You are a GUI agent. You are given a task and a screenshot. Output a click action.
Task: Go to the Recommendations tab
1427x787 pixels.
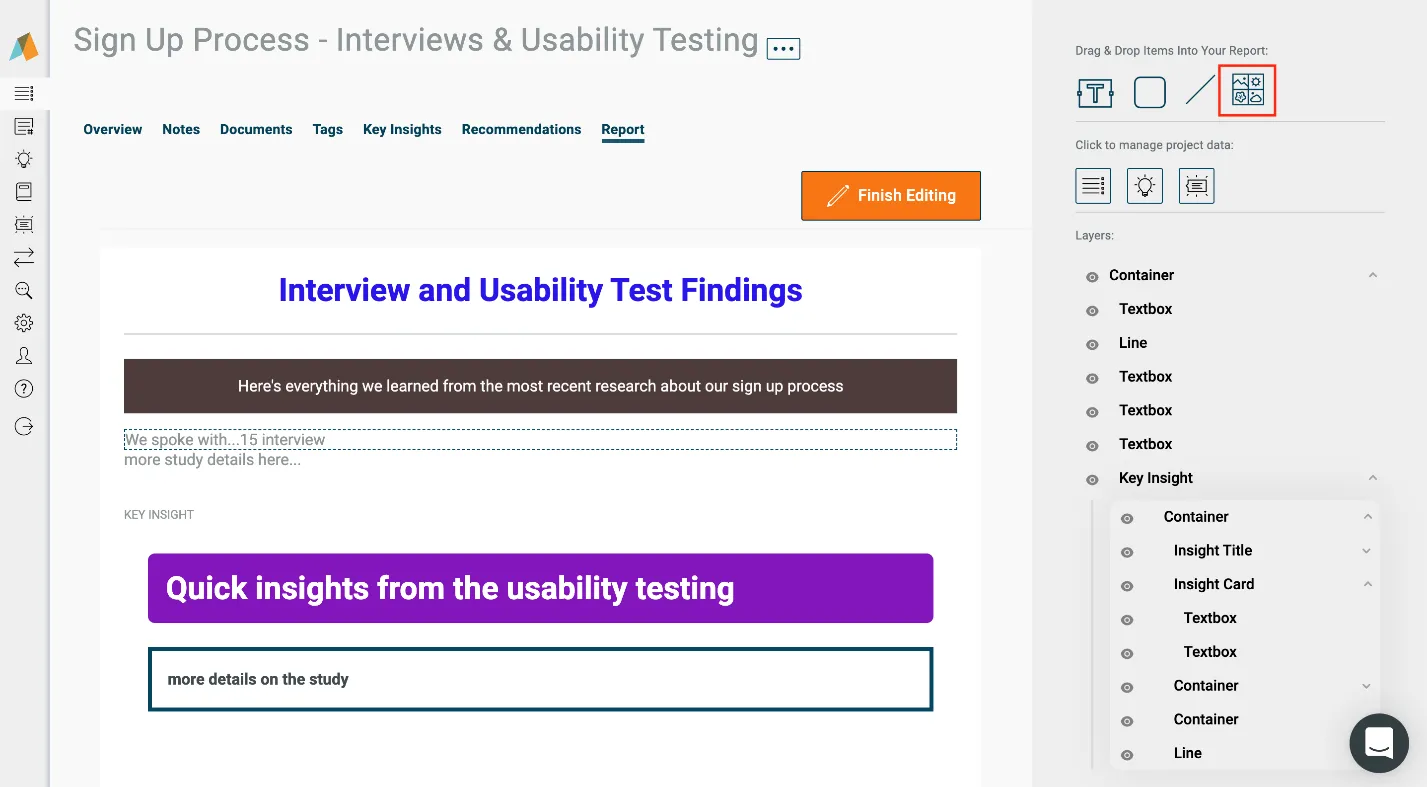[x=521, y=129]
